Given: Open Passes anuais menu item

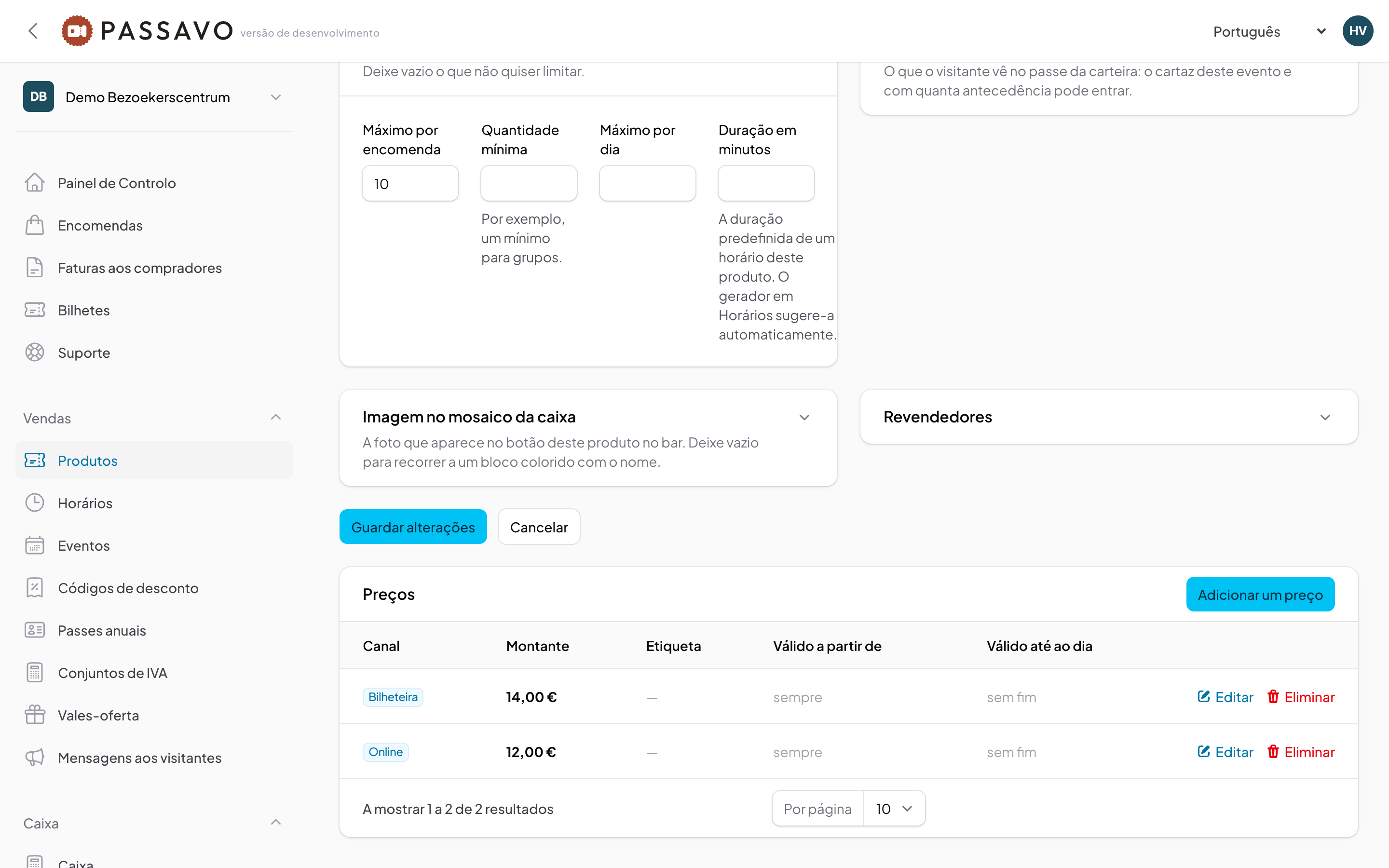Looking at the screenshot, I should [154, 630].
